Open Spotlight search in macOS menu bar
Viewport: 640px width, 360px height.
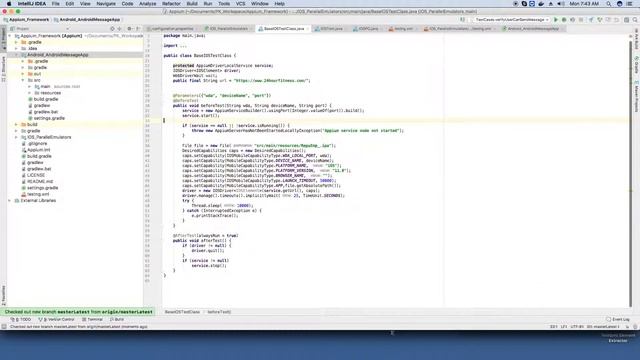pyautogui.click(x=609, y=4)
